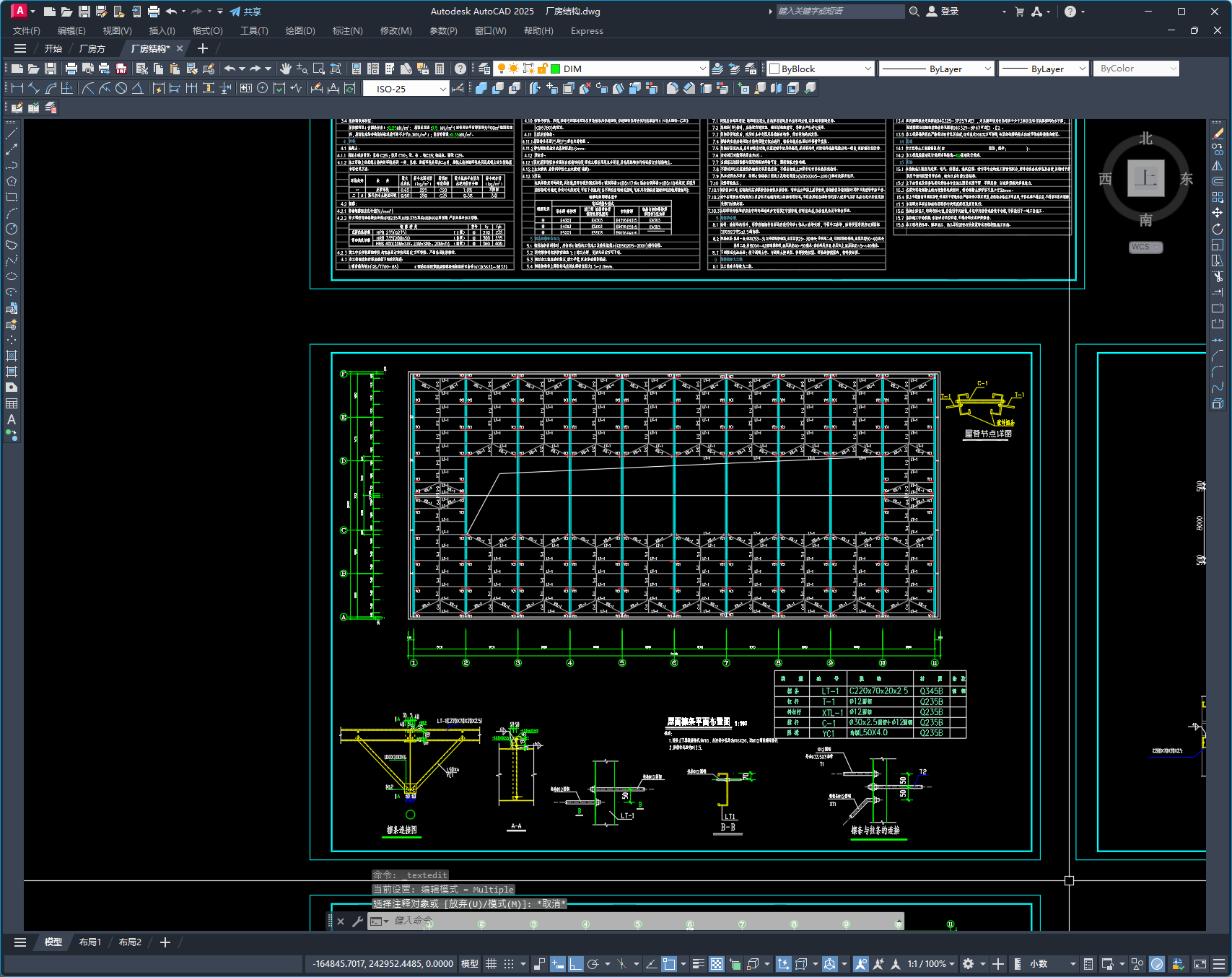
Task: Select the Pan hand tool
Action: 286,69
